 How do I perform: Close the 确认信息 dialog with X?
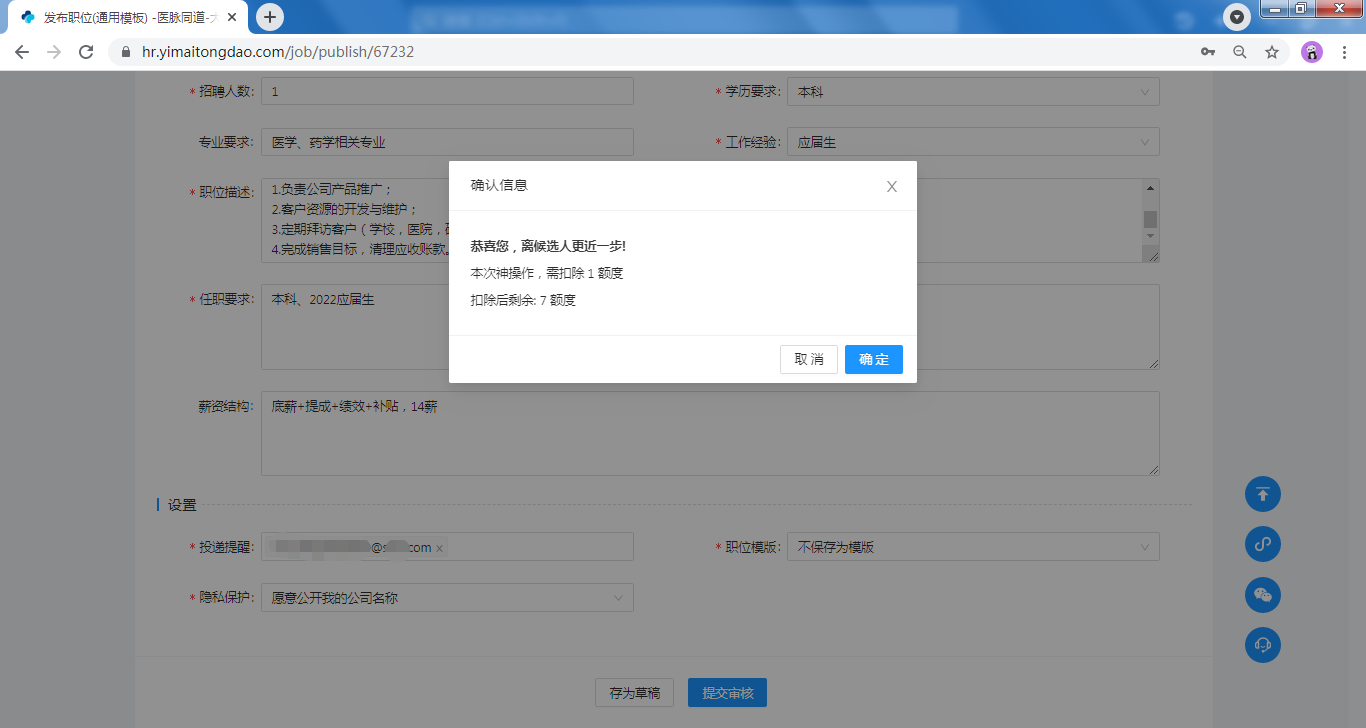[x=892, y=187]
